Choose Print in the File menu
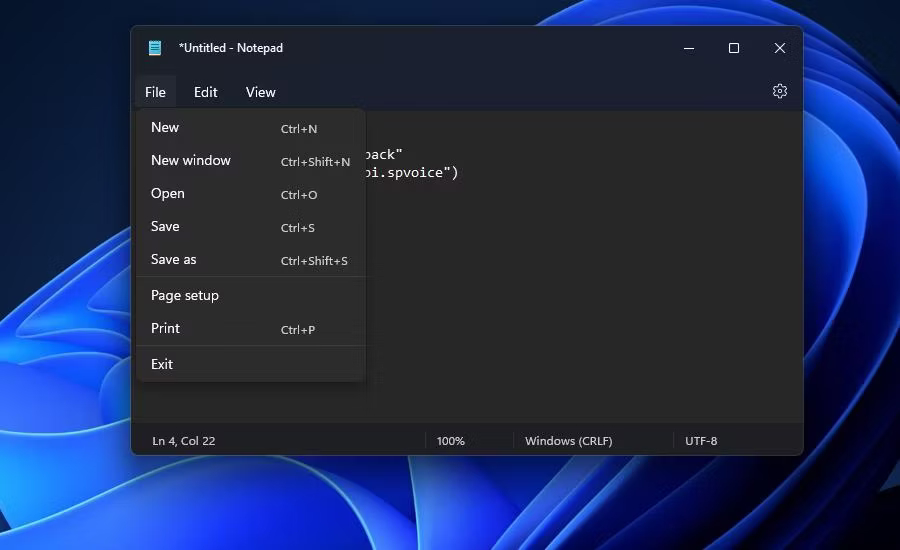The width and height of the screenshot is (900, 550). (251, 328)
